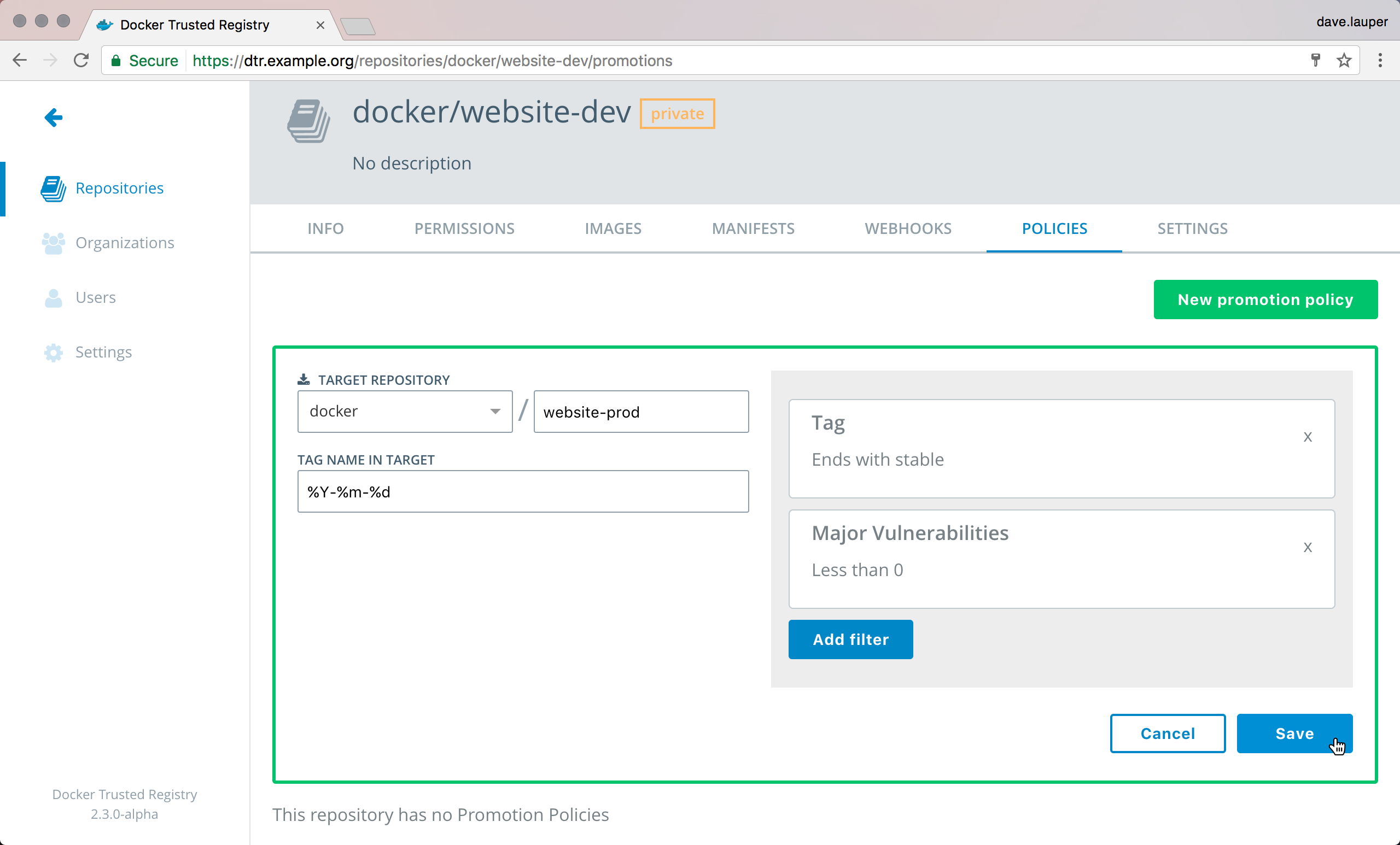This screenshot has width=1400, height=845.
Task: Remove the Tag filter with its X
Action: (1308, 437)
